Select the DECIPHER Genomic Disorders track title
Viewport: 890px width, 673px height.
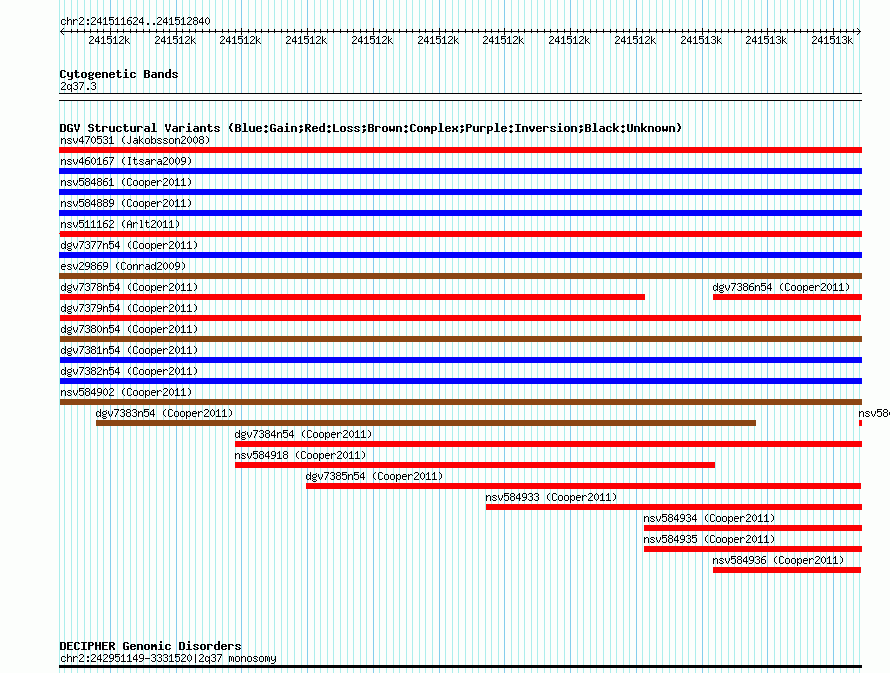click(x=150, y=646)
